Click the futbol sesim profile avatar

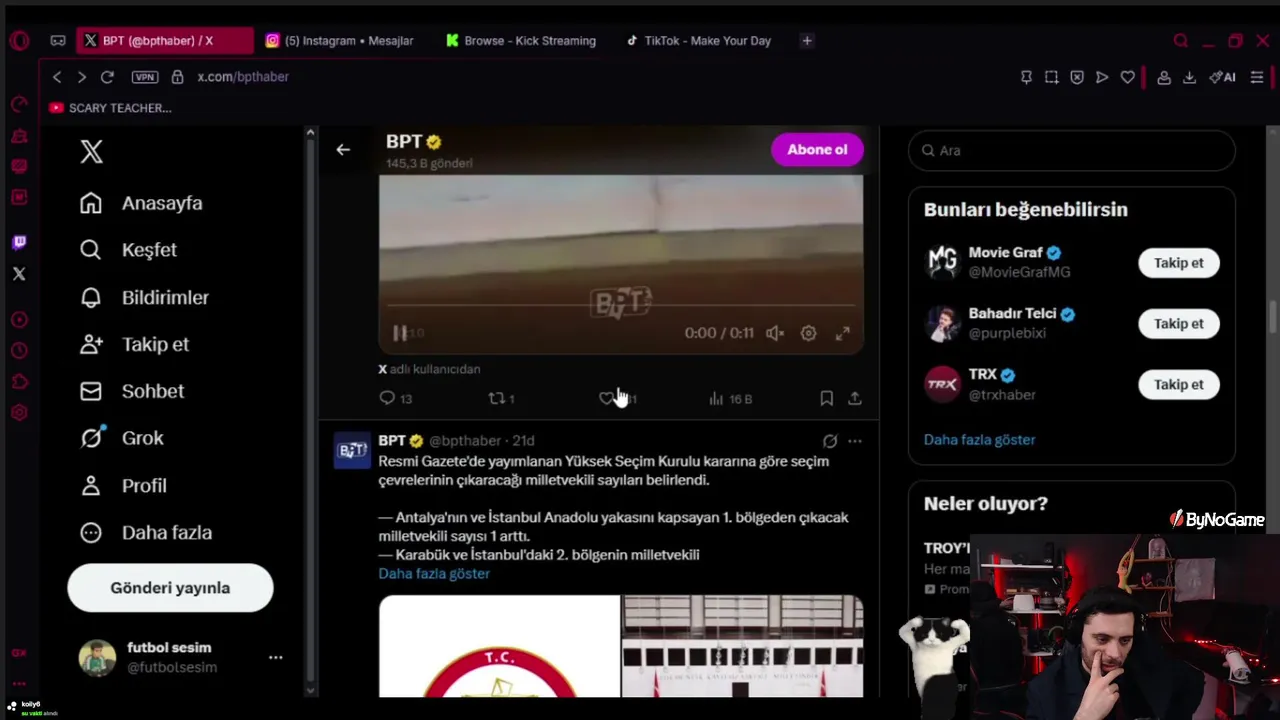pyautogui.click(x=97, y=657)
